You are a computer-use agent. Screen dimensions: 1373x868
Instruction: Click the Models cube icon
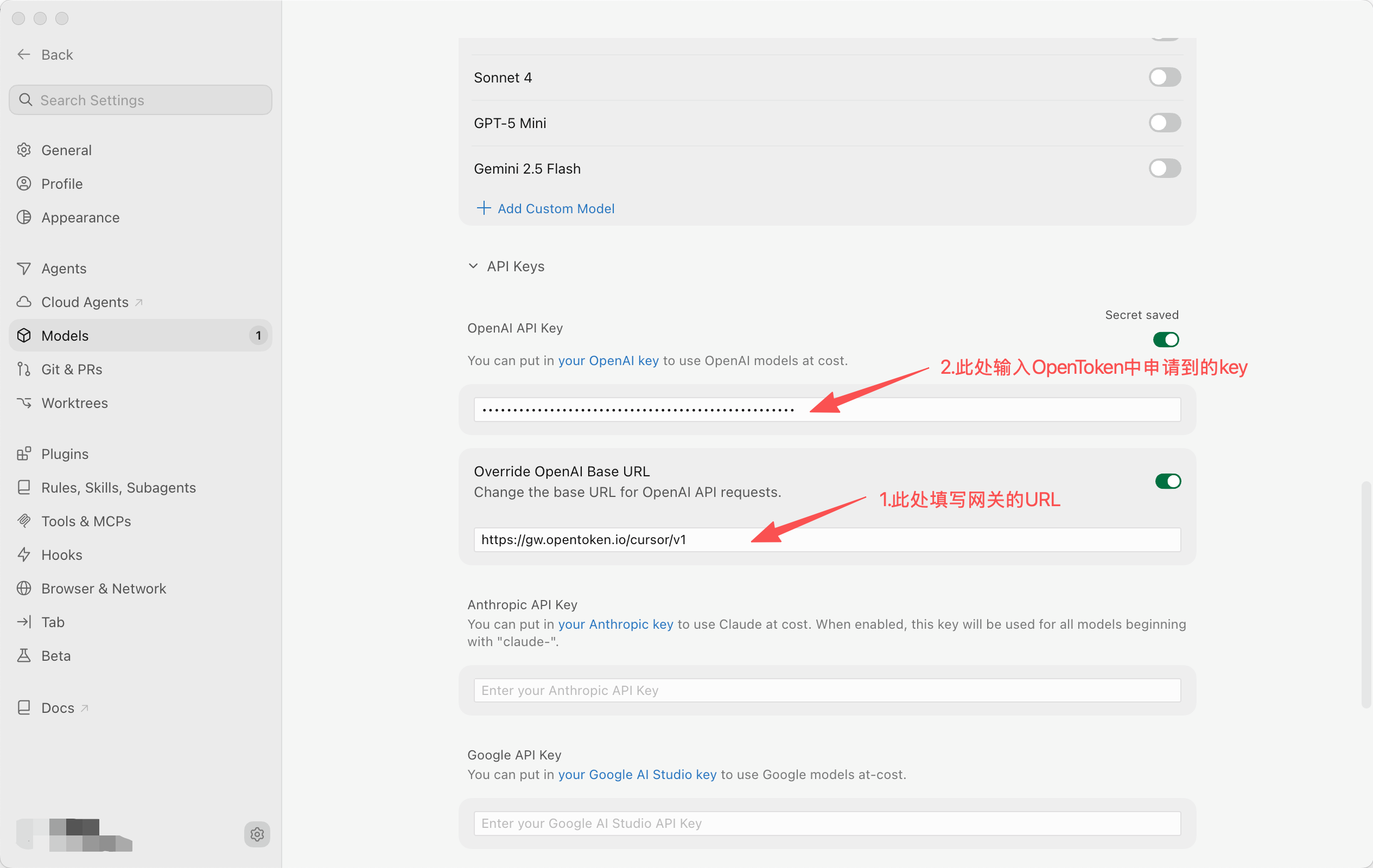24,336
